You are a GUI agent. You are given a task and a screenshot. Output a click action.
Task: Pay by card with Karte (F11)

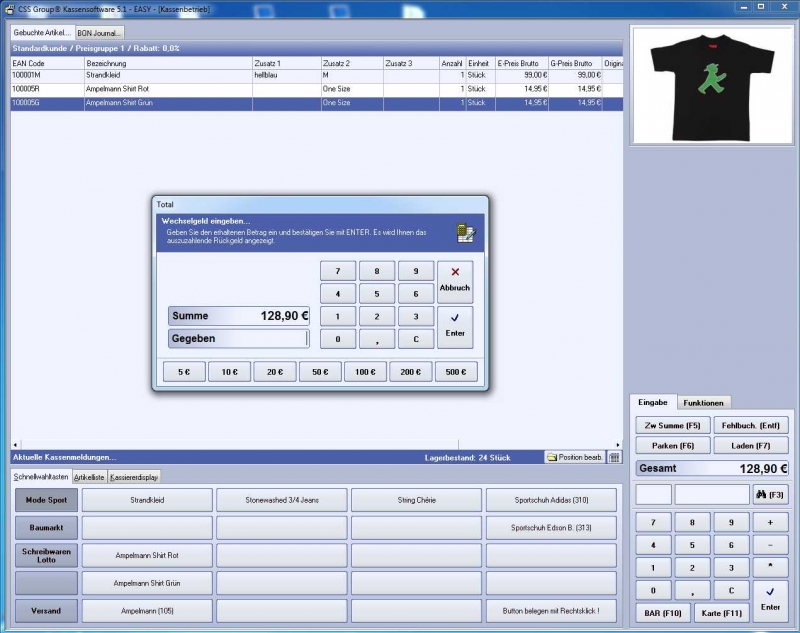[721, 613]
